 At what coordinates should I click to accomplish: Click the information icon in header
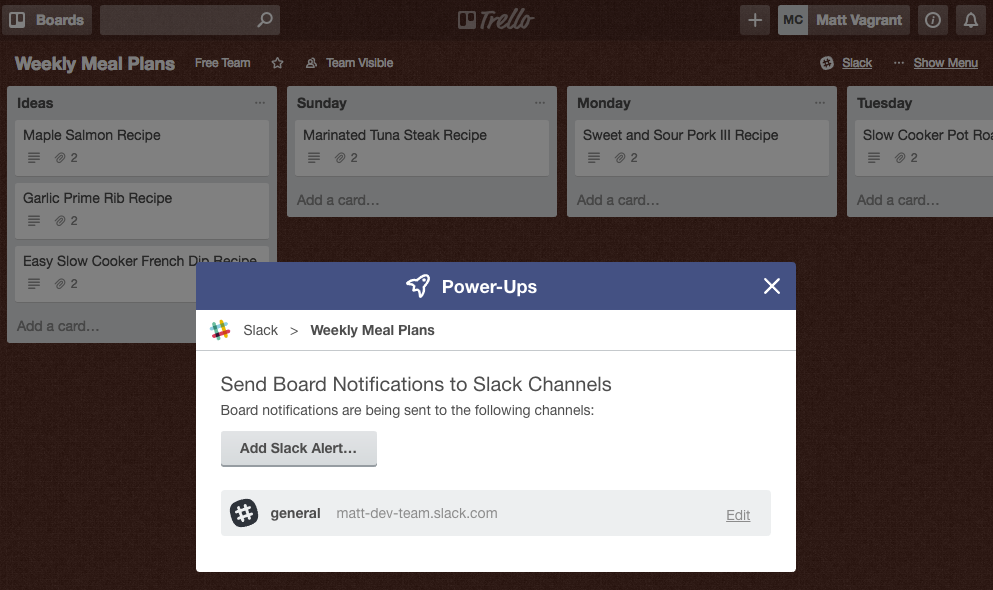coord(933,20)
